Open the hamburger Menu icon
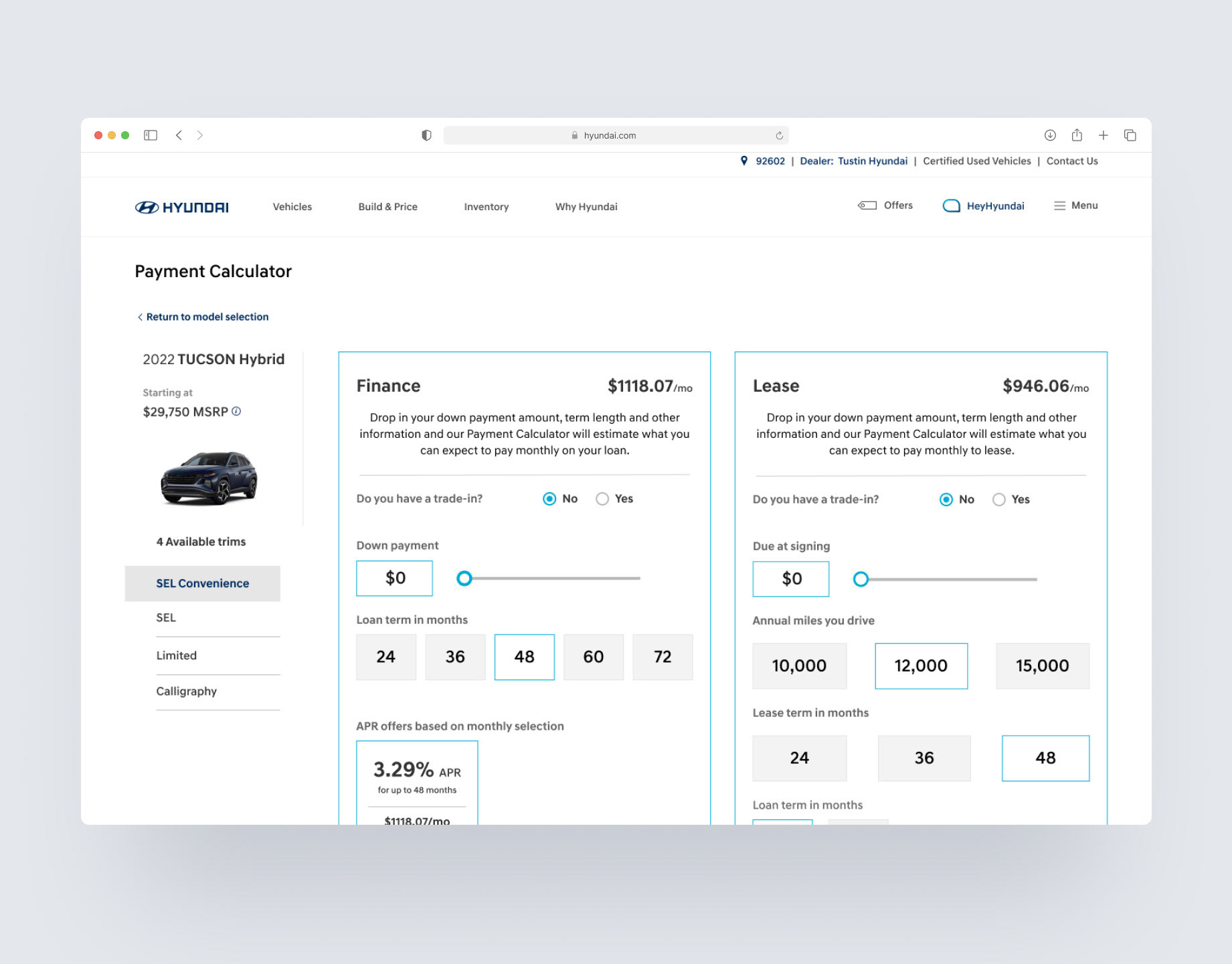The height and width of the screenshot is (964, 1232). click(x=1059, y=206)
